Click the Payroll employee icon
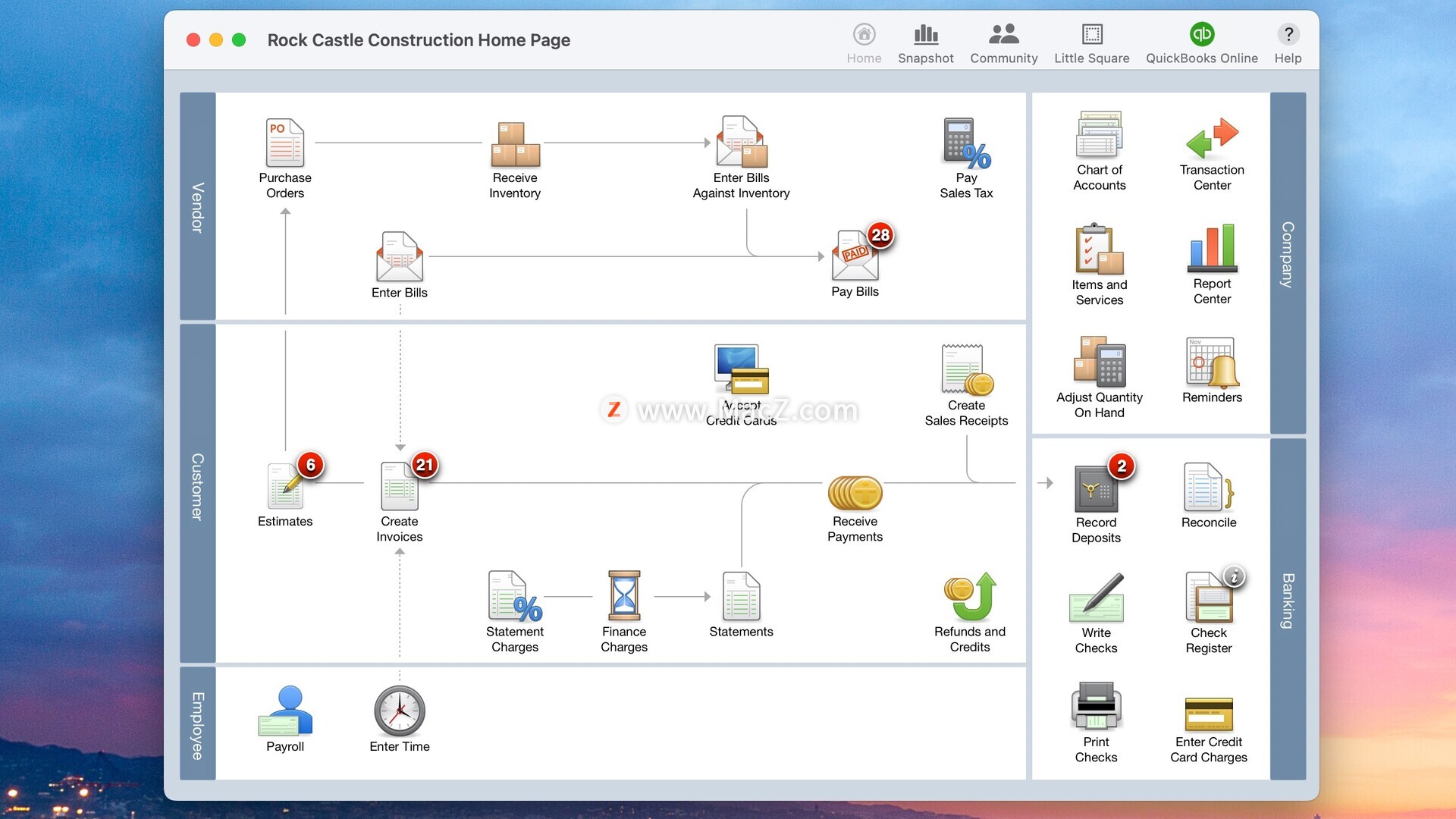The image size is (1456, 819). click(x=285, y=711)
